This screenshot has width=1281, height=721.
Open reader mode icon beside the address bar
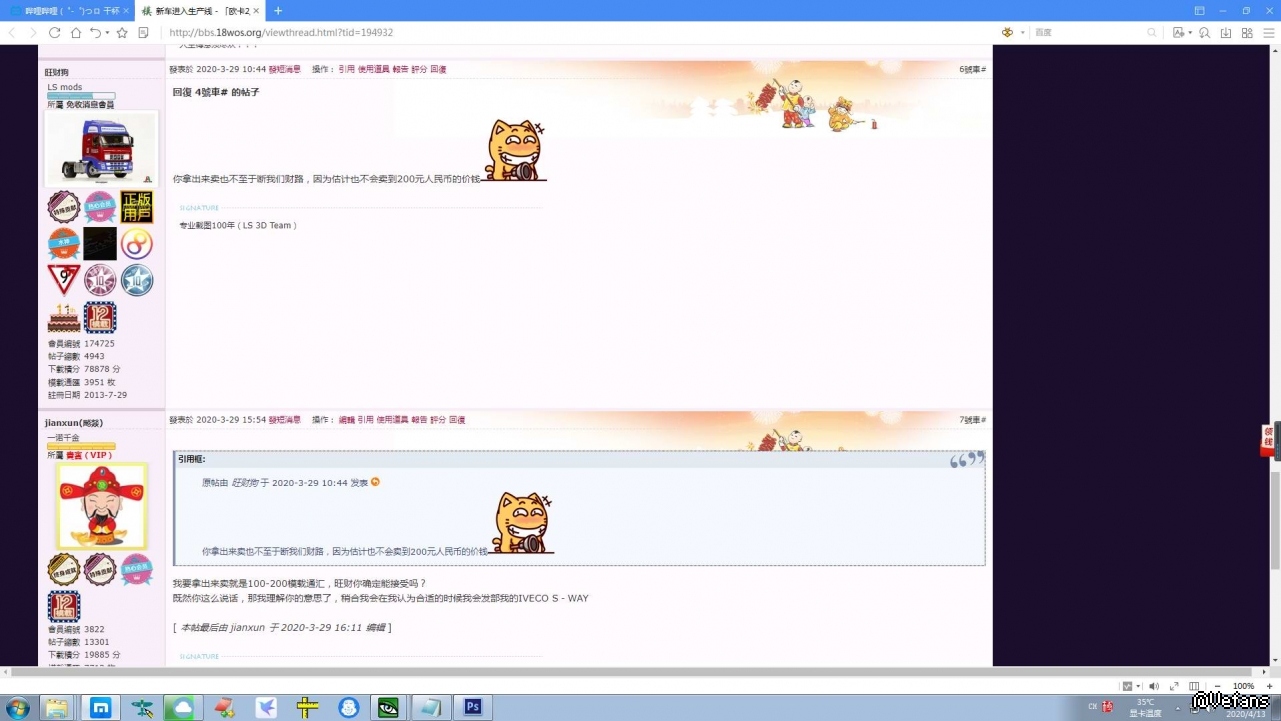click(x=144, y=33)
